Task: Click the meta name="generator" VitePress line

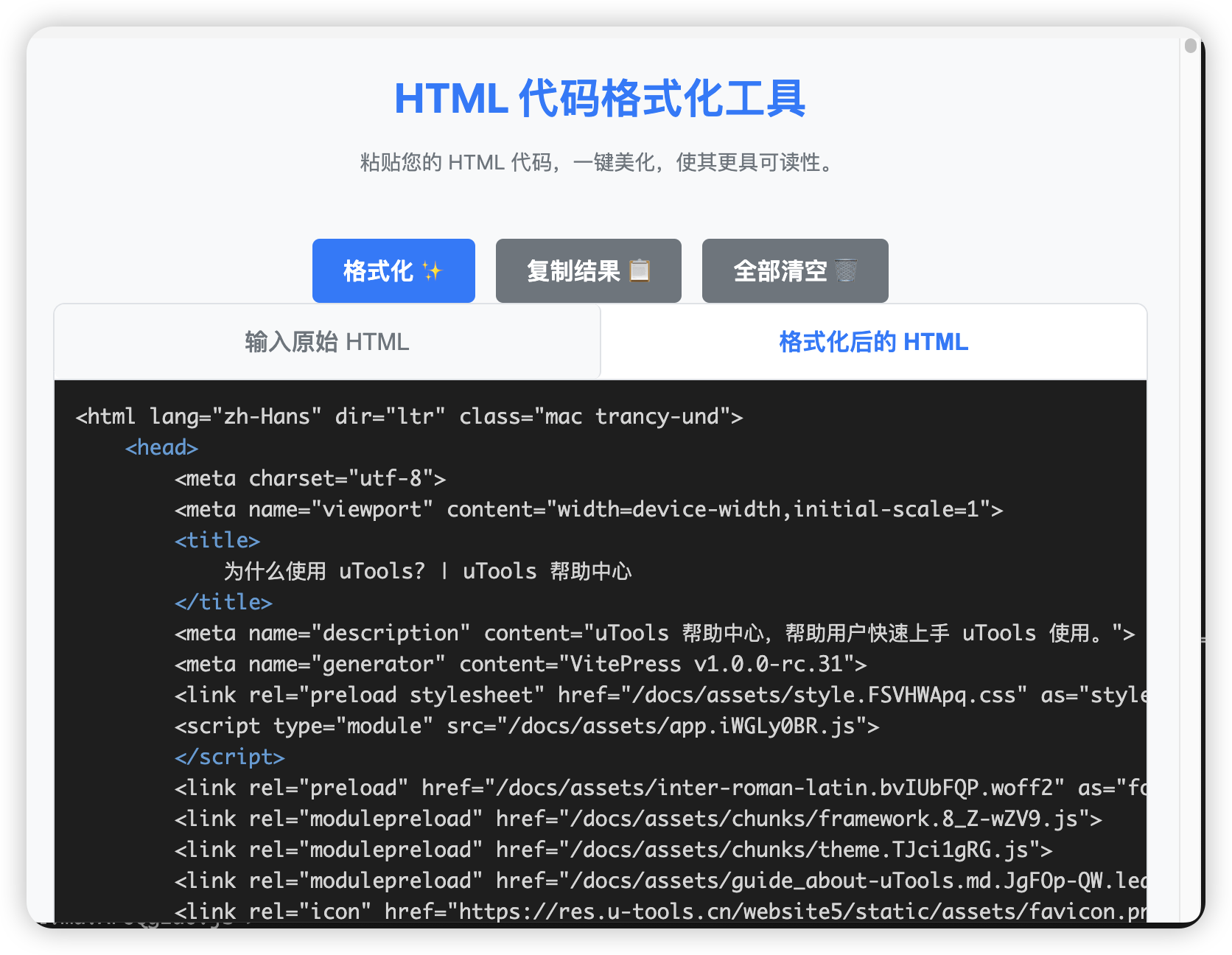Action: (520, 665)
